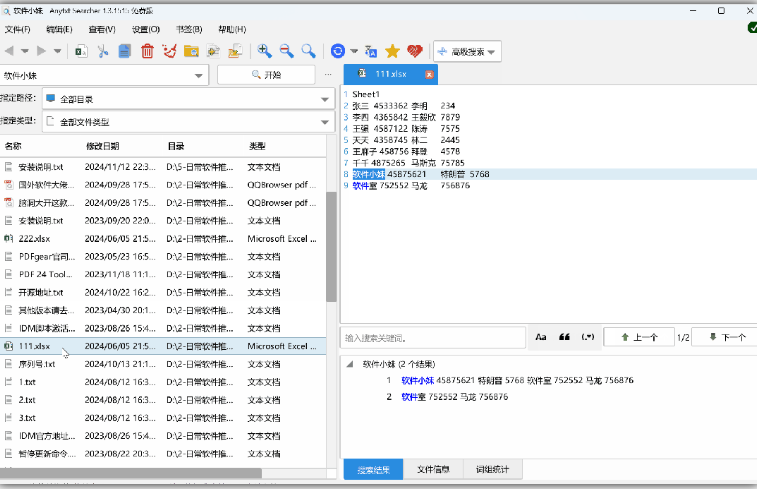Expand the 全部文件类型 type dropdown

click(x=325, y=122)
